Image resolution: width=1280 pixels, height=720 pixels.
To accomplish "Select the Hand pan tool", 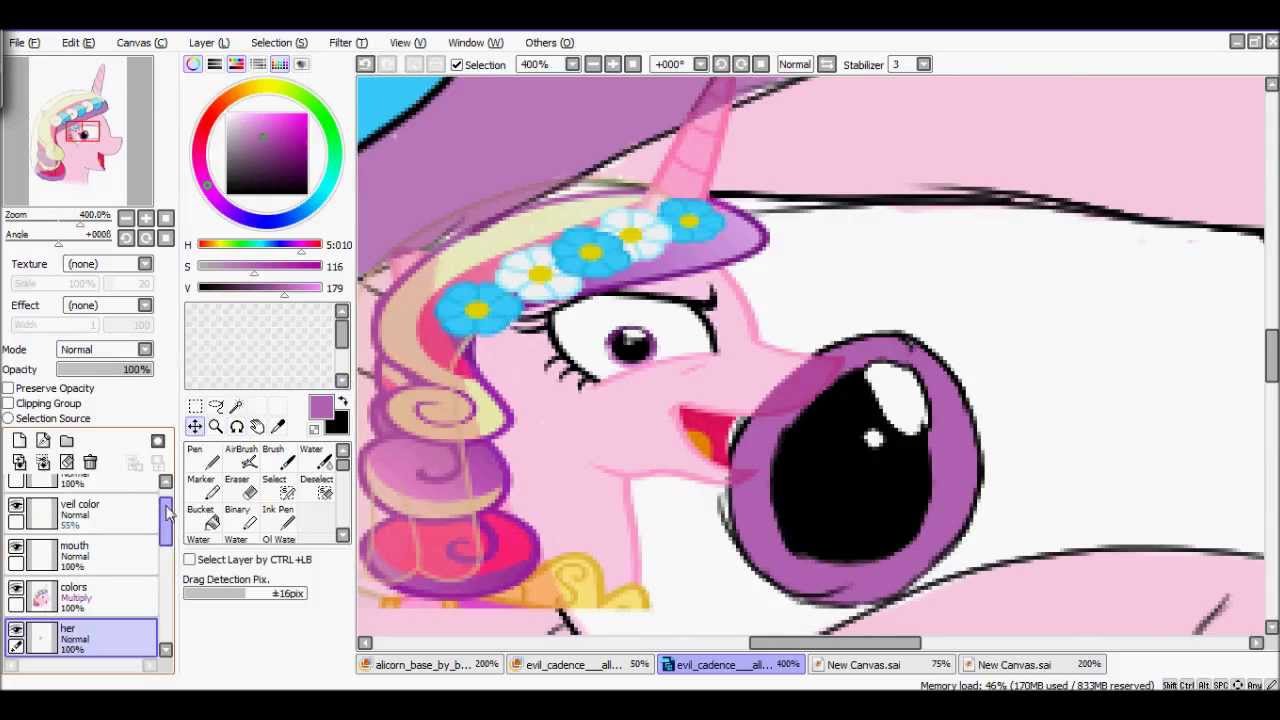I will [x=257, y=427].
